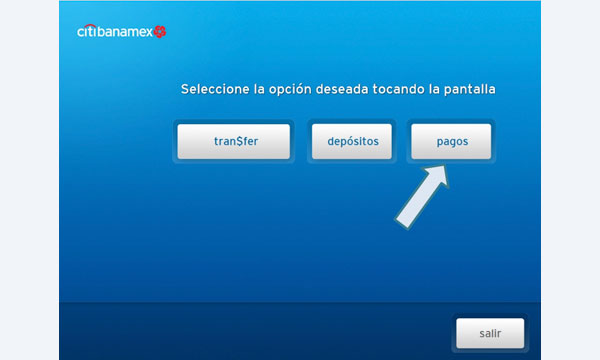Exit using the salir button
The height and width of the screenshot is (360, 600).
click(x=490, y=333)
